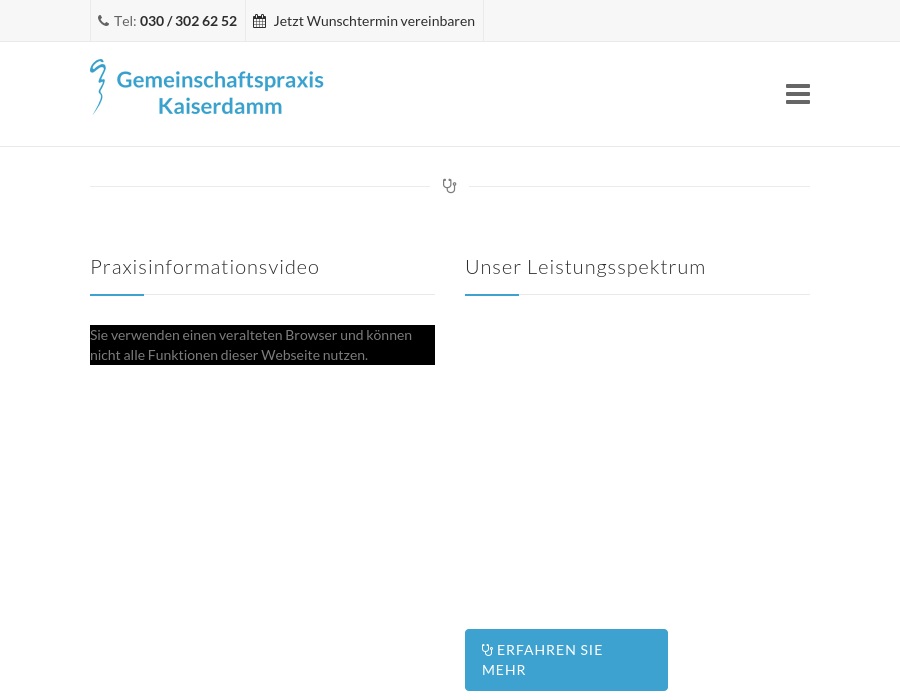
Task: Open the hamburger navigation menu
Action: (x=797, y=94)
